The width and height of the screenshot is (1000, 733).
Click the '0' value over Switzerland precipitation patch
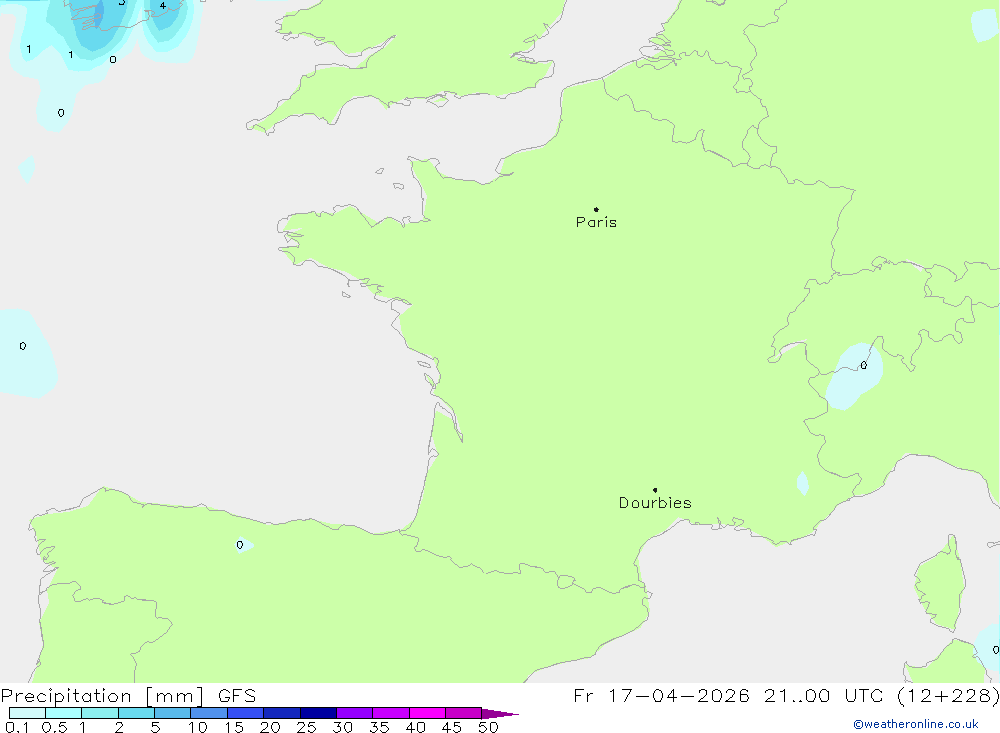(x=864, y=366)
